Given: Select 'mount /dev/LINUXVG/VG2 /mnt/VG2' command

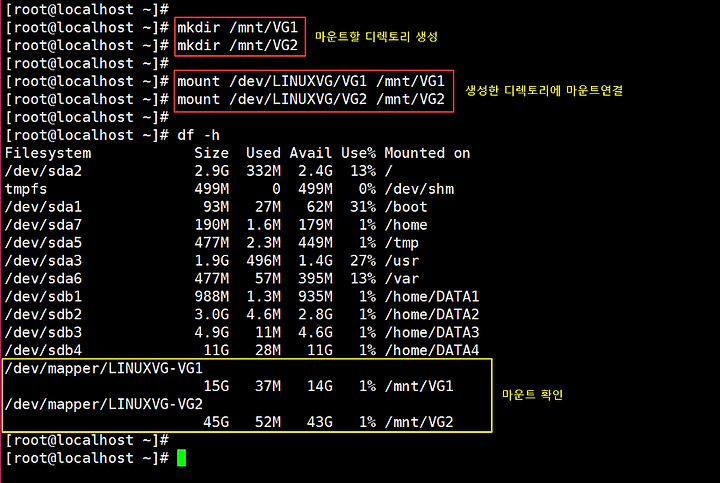Looking at the screenshot, I should (x=311, y=99).
